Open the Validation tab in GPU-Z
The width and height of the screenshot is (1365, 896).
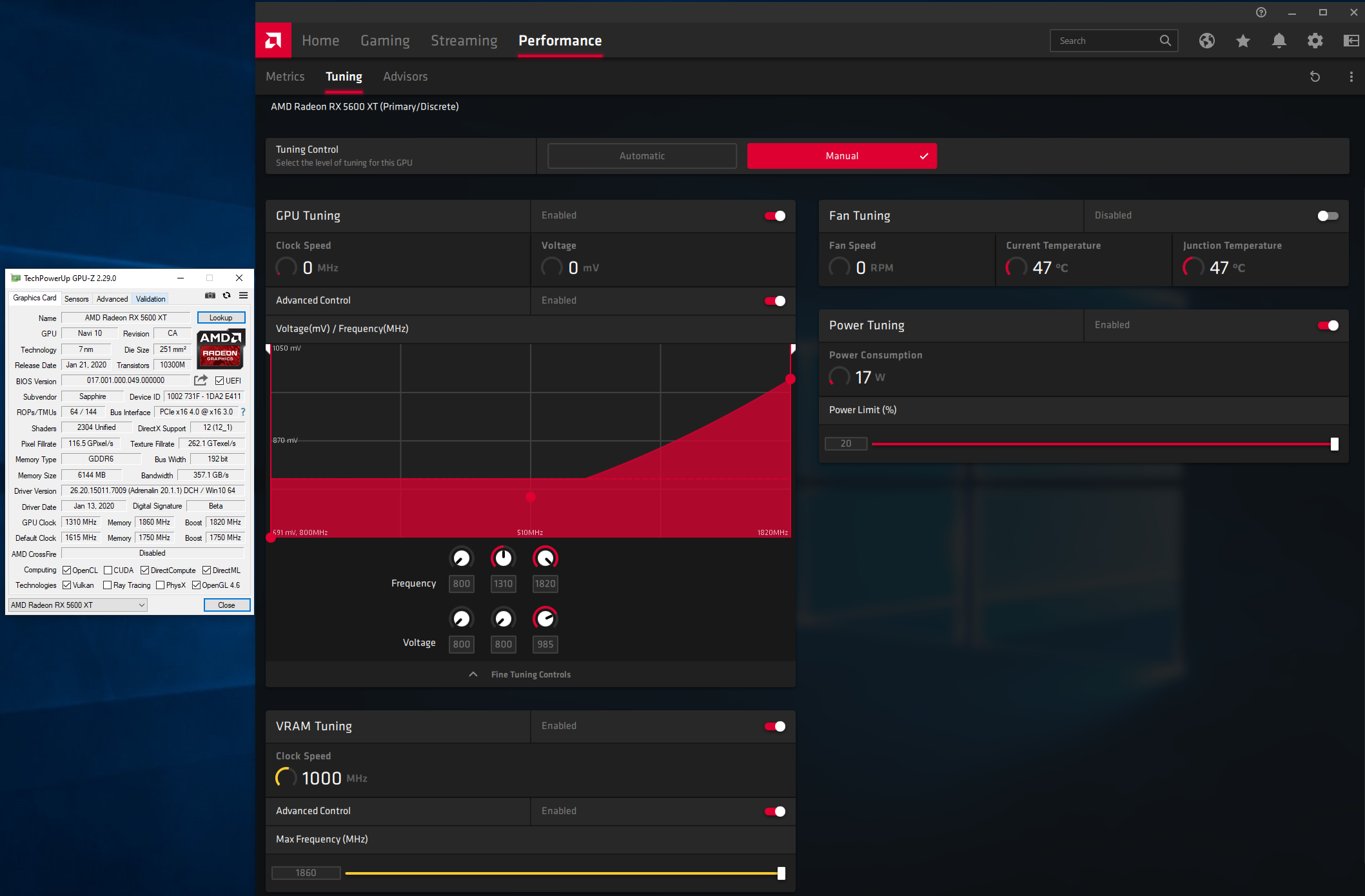150,299
